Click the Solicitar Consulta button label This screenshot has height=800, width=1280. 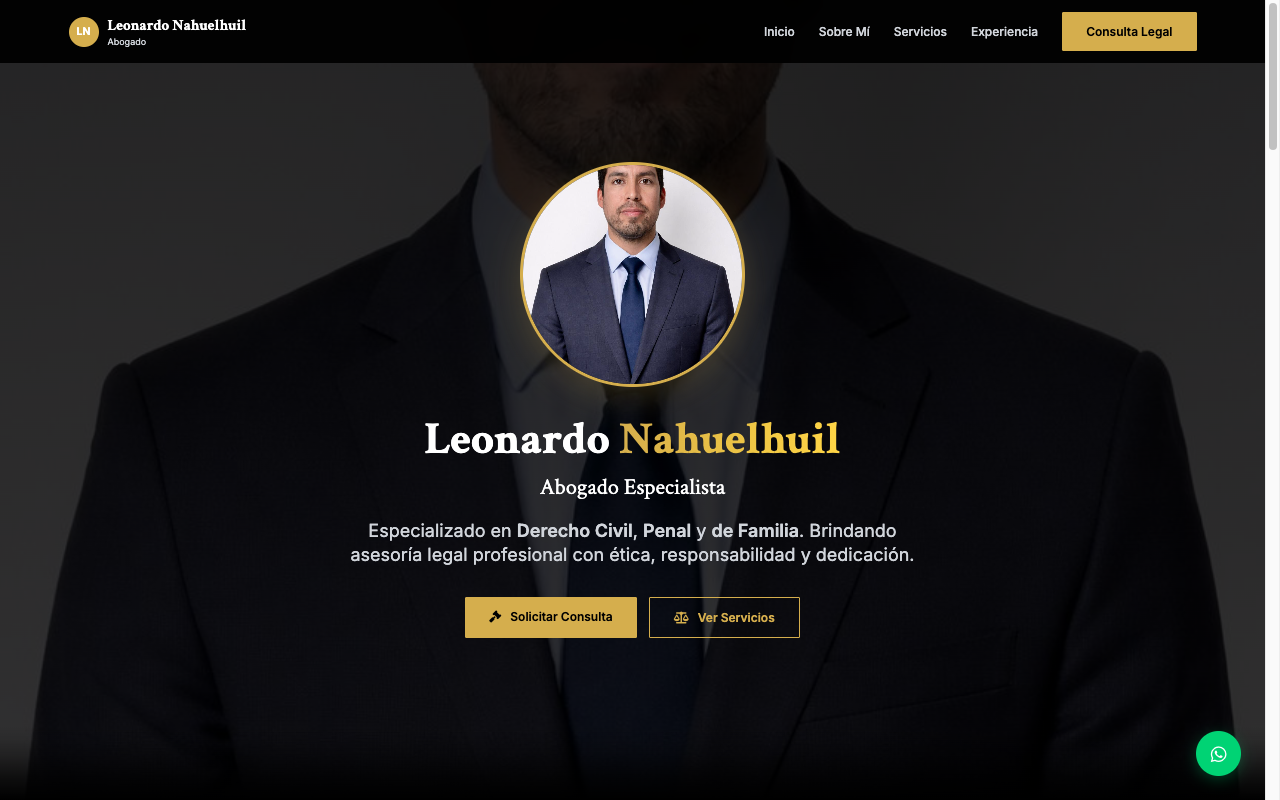point(561,617)
